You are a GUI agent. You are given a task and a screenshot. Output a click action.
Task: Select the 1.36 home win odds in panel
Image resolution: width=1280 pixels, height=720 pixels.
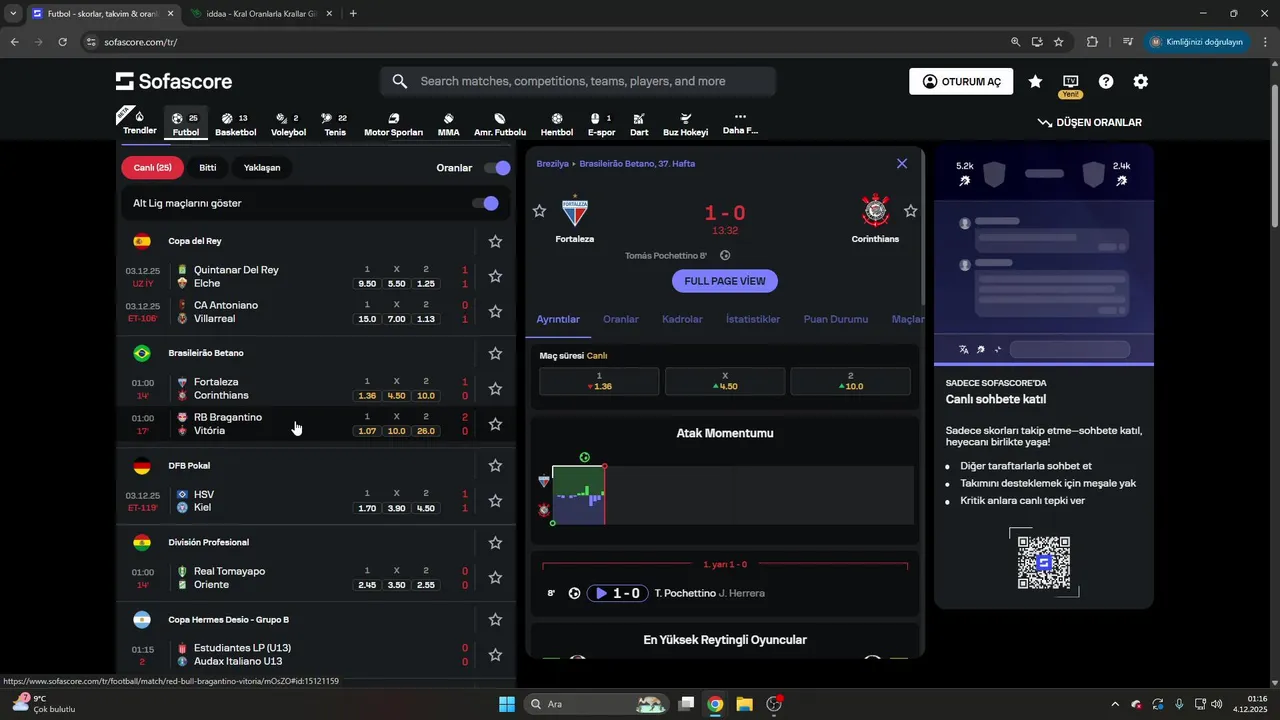(599, 381)
